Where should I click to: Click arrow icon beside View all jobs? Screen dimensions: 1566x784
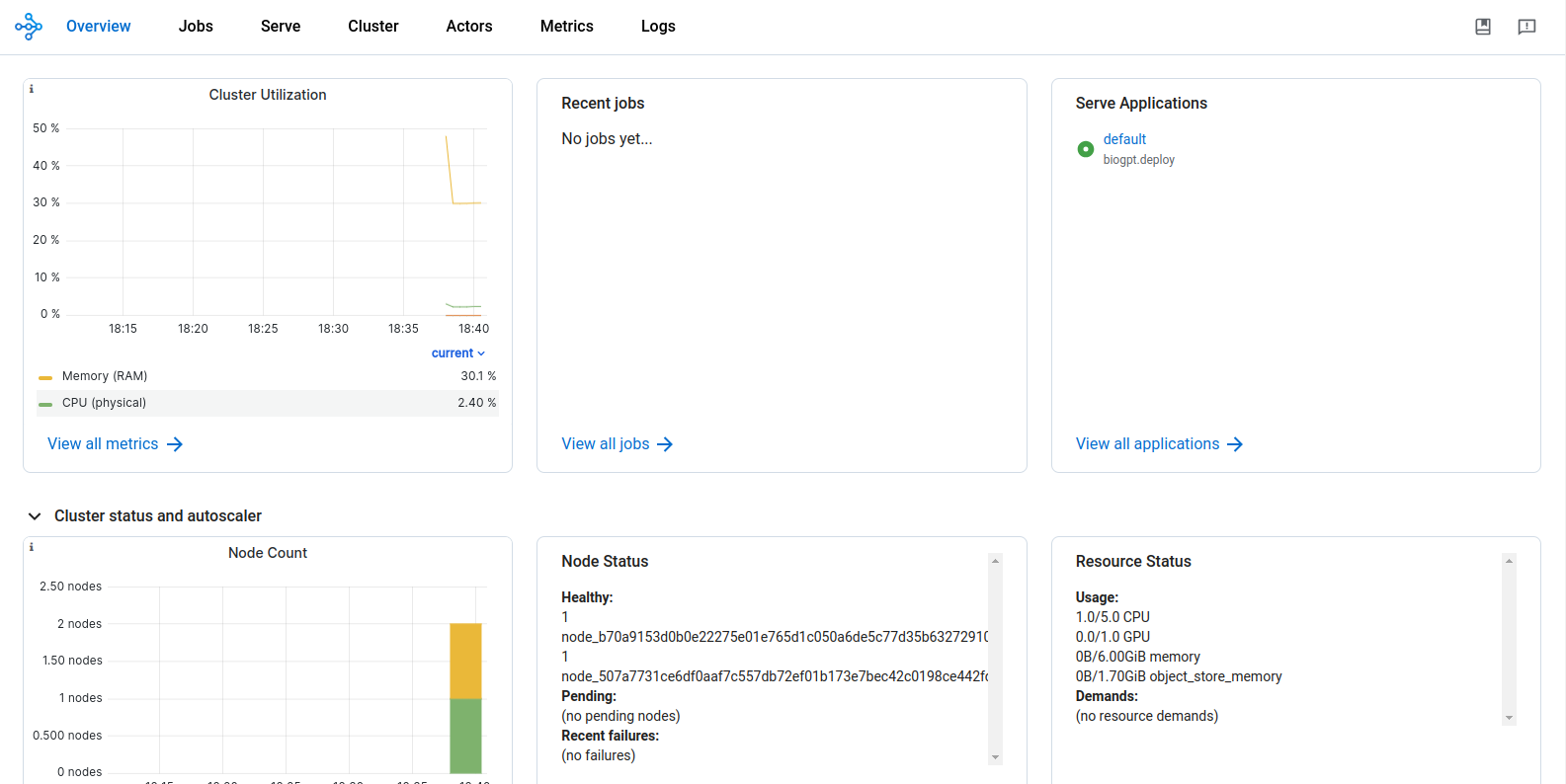[x=665, y=444]
